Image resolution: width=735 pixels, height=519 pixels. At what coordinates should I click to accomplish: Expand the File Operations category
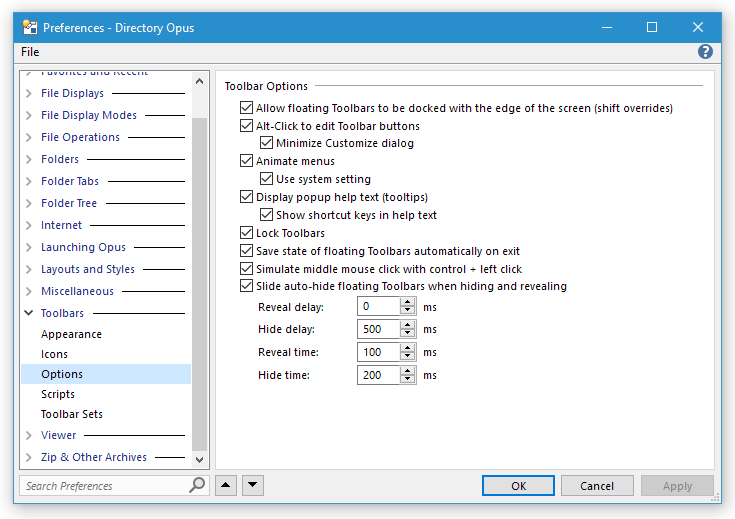[29, 137]
